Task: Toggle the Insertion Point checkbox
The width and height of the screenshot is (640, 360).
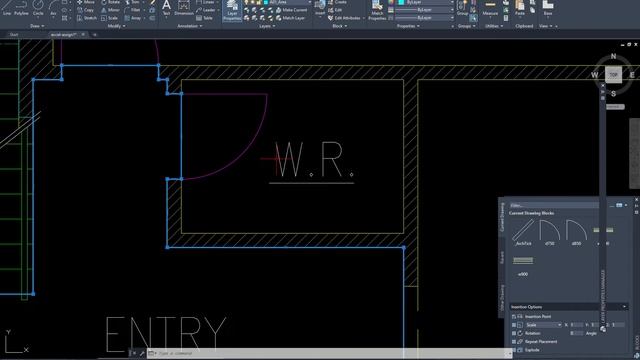Action: tap(514, 316)
